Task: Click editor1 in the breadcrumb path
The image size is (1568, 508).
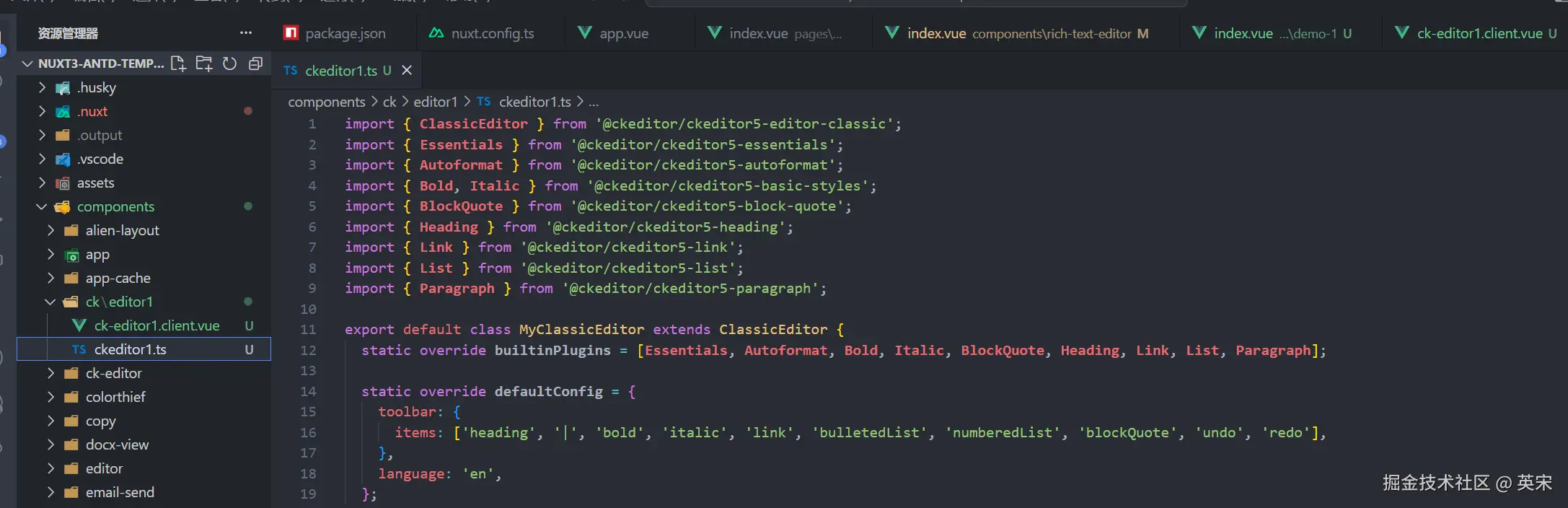Action: 436,102
